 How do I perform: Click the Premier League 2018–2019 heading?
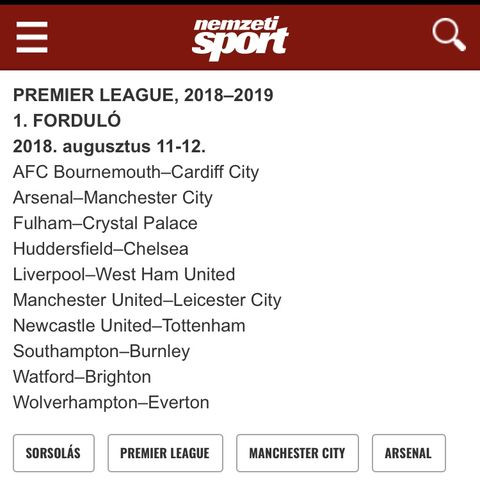point(143,95)
